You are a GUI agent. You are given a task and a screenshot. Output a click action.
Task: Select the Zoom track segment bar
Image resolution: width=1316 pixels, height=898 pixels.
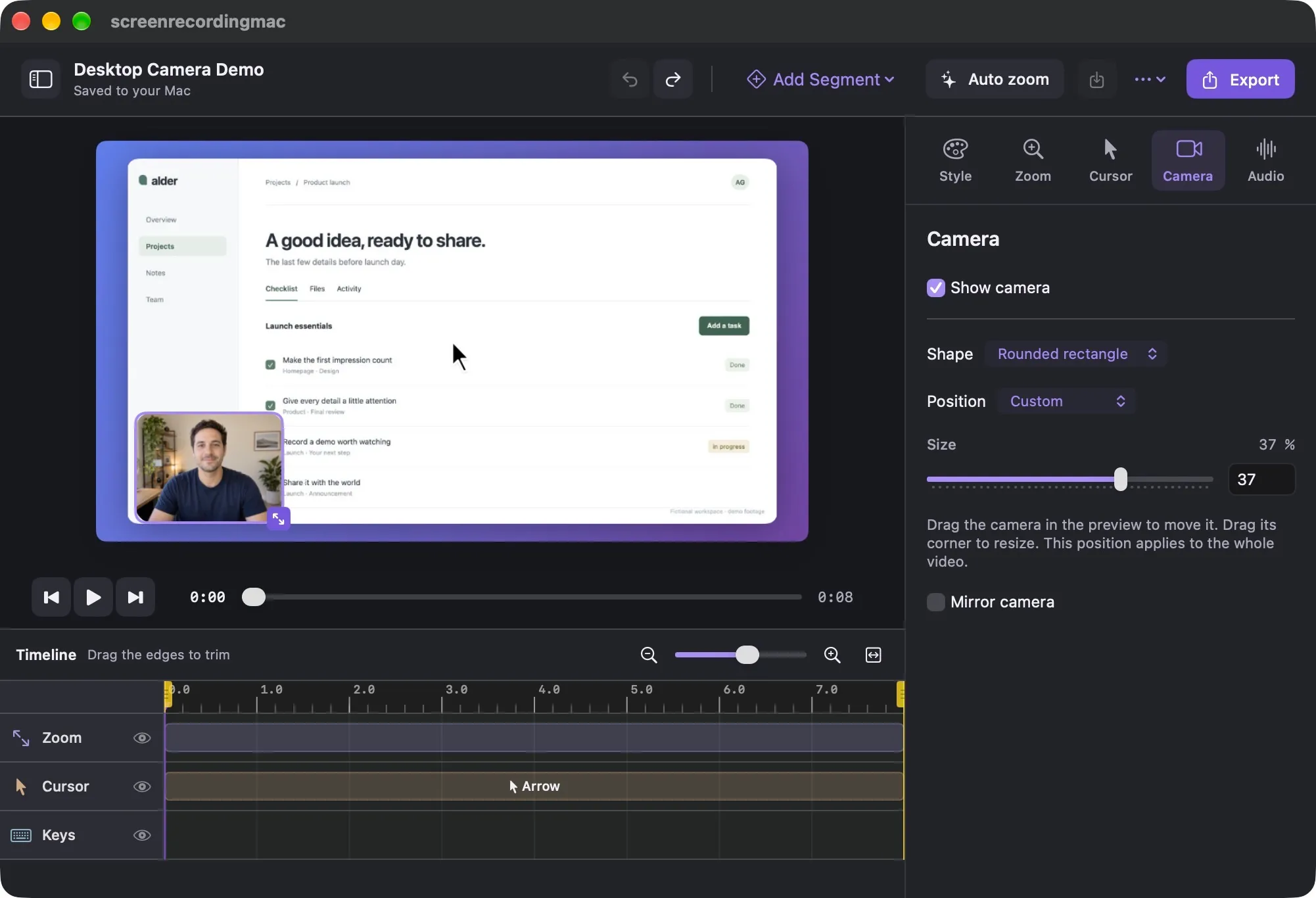[534, 738]
